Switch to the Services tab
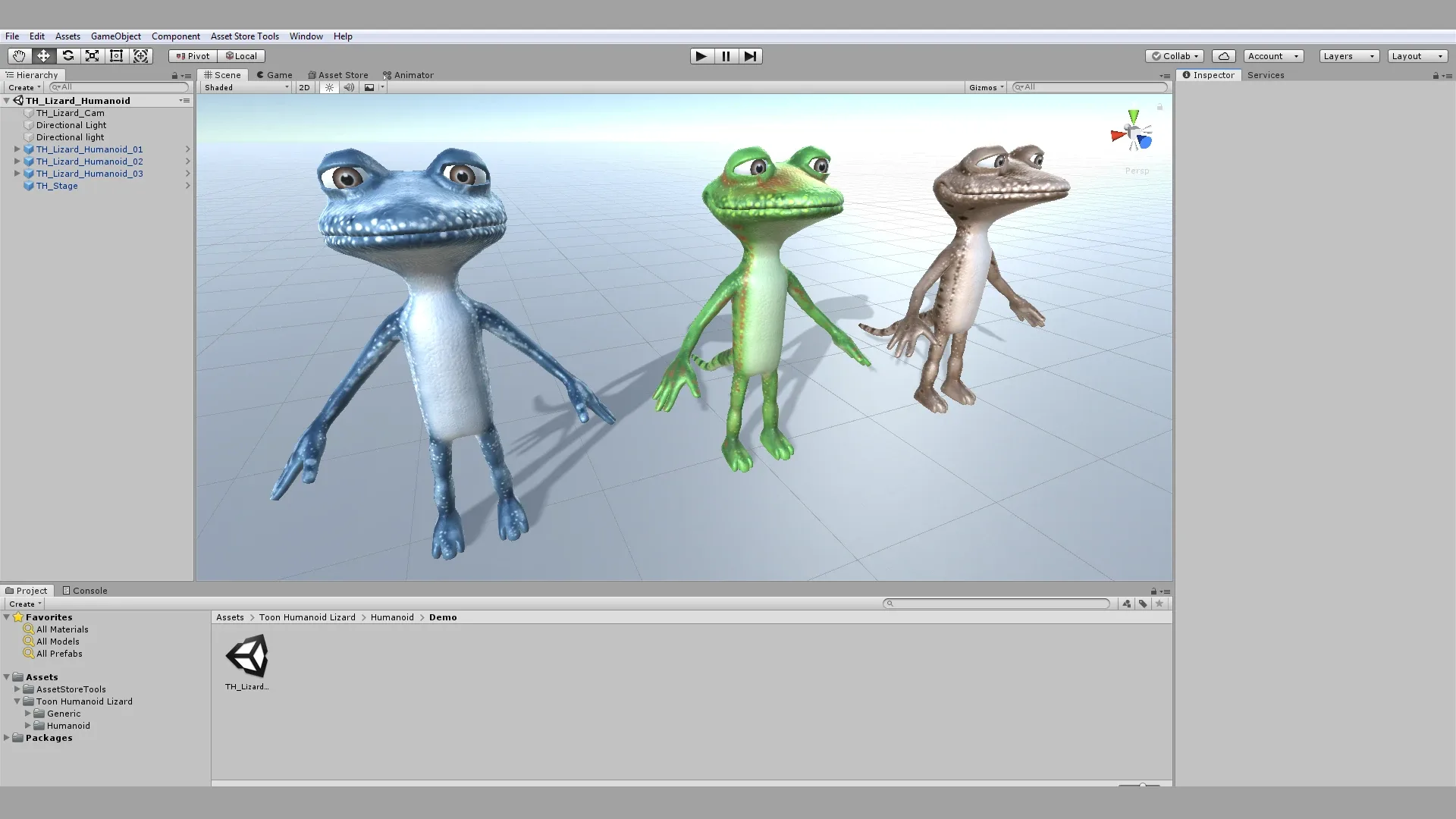Viewport: 1456px width, 819px height. (x=1266, y=75)
